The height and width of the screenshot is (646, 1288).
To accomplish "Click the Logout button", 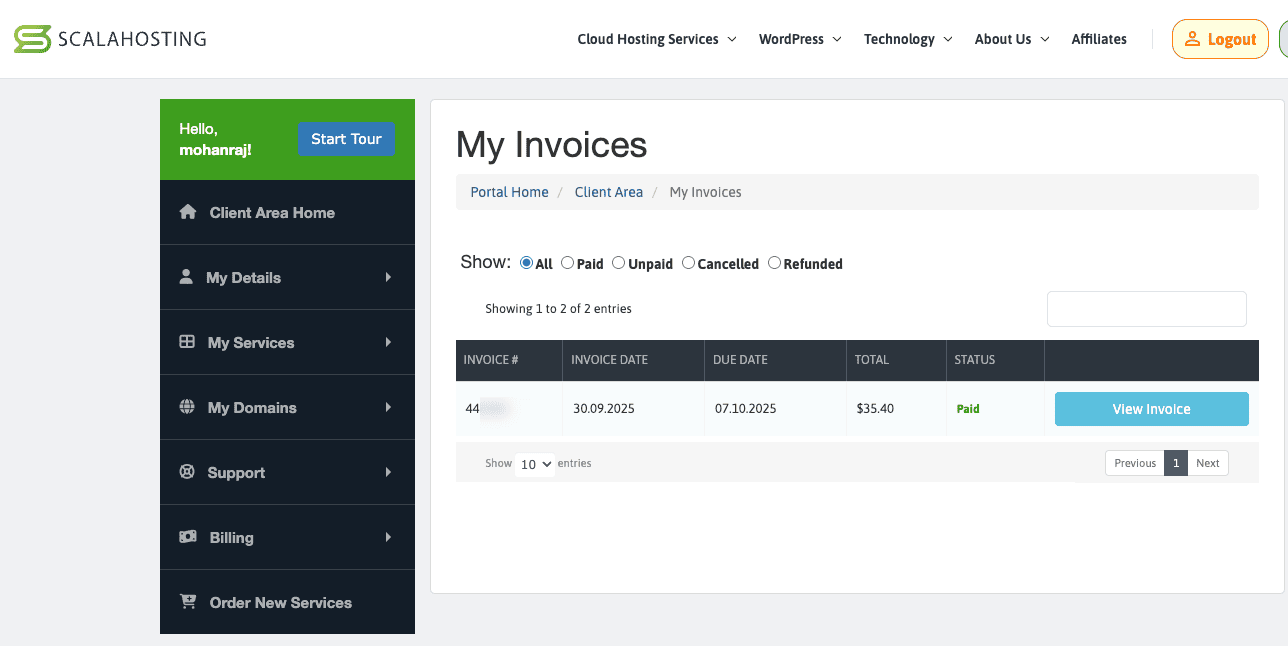I will (1220, 39).
